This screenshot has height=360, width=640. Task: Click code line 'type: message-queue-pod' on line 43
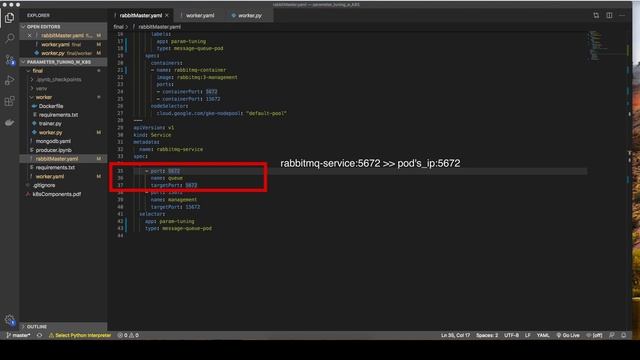[178, 229]
